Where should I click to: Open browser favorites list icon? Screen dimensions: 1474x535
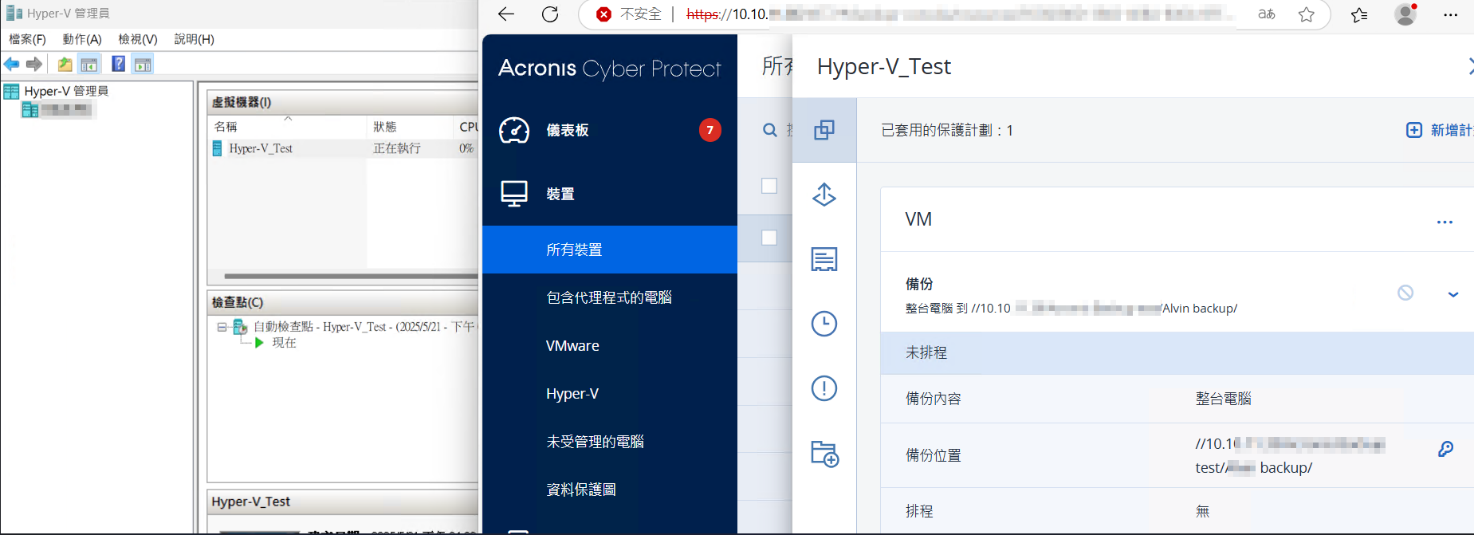pos(1358,14)
